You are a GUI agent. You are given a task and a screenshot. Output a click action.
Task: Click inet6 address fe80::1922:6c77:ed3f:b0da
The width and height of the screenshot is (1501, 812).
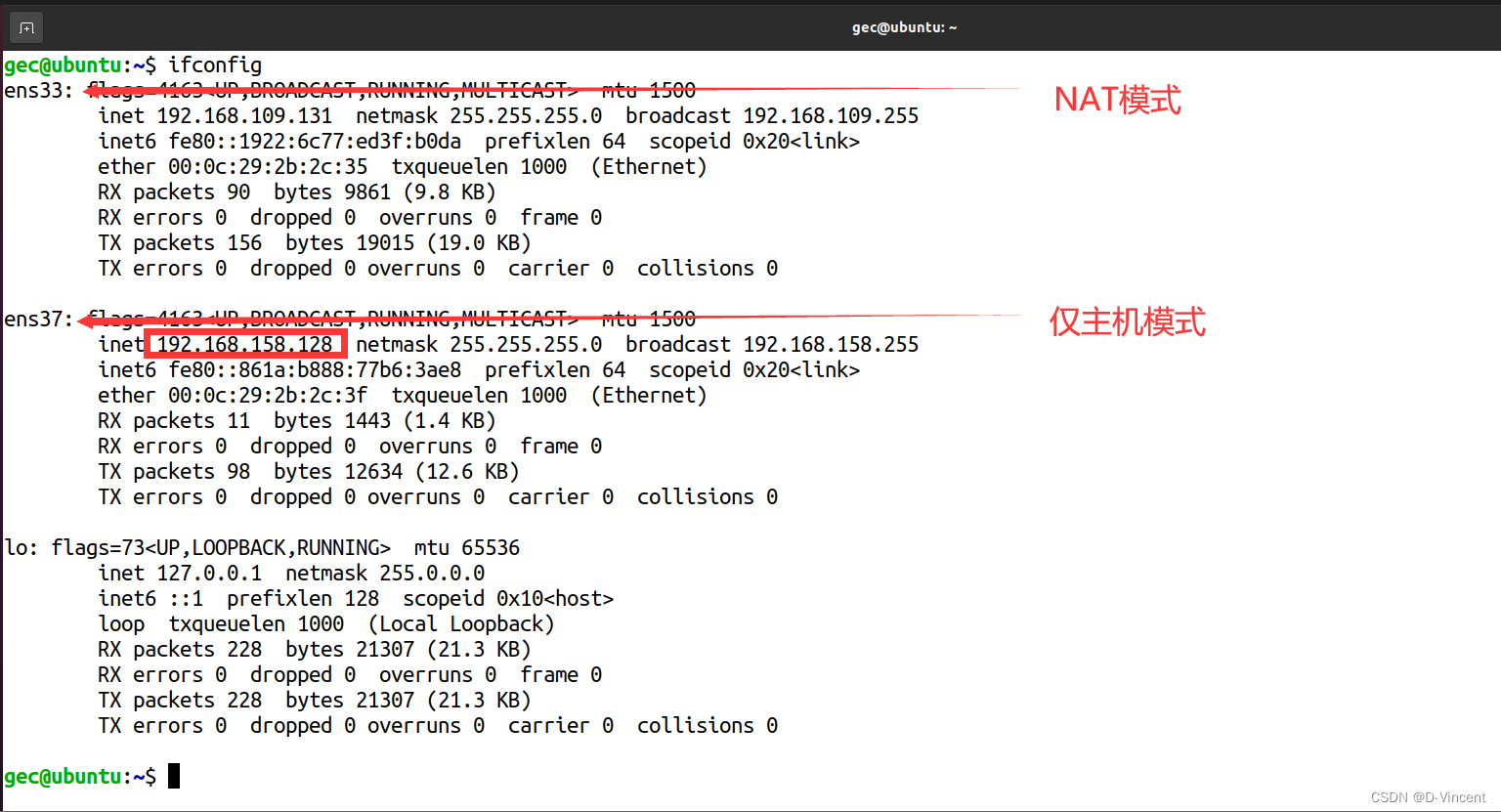[x=315, y=141]
